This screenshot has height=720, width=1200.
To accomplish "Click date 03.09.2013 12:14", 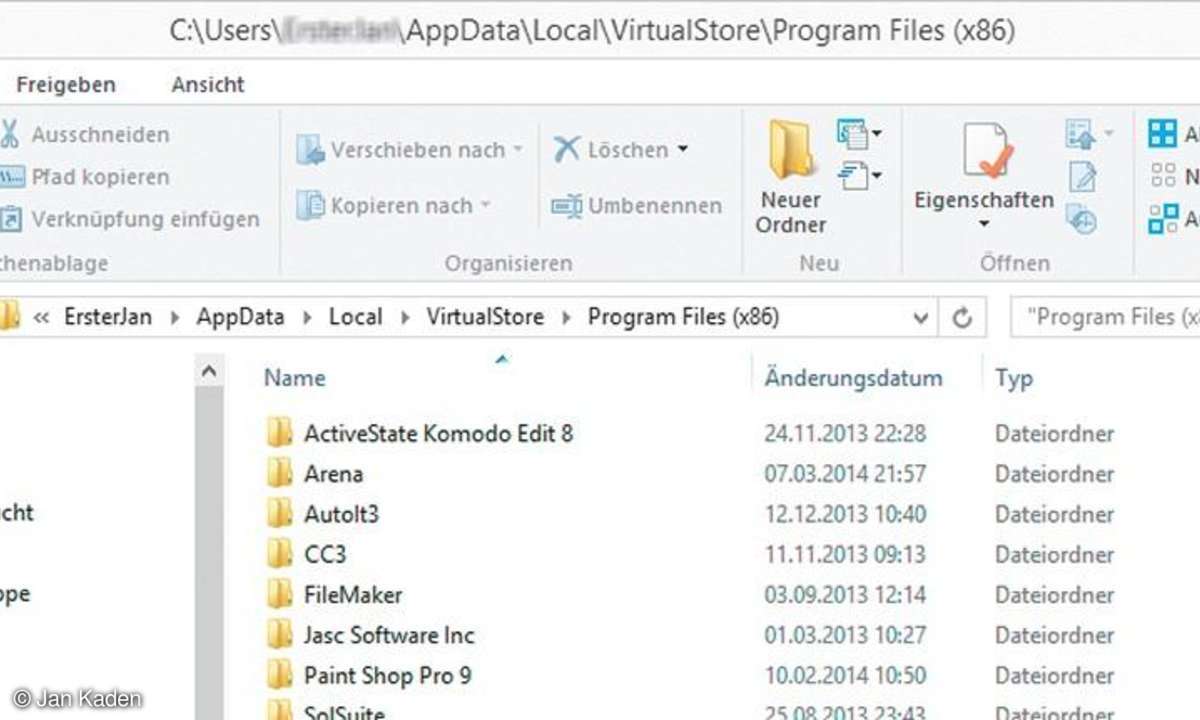I will tap(845, 594).
